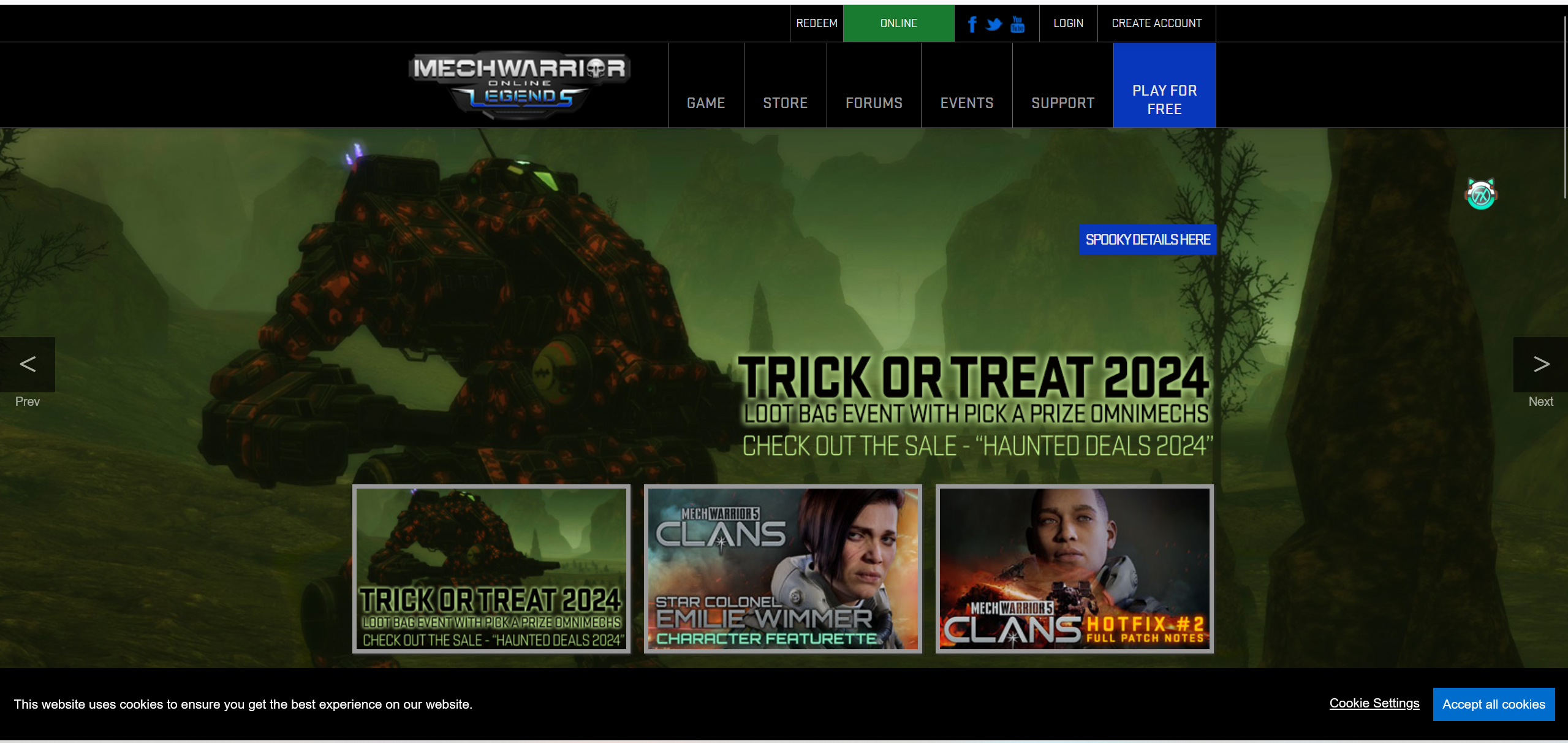The image size is (1568, 743).
Task: Open the Facebook social icon
Action: tap(972, 24)
